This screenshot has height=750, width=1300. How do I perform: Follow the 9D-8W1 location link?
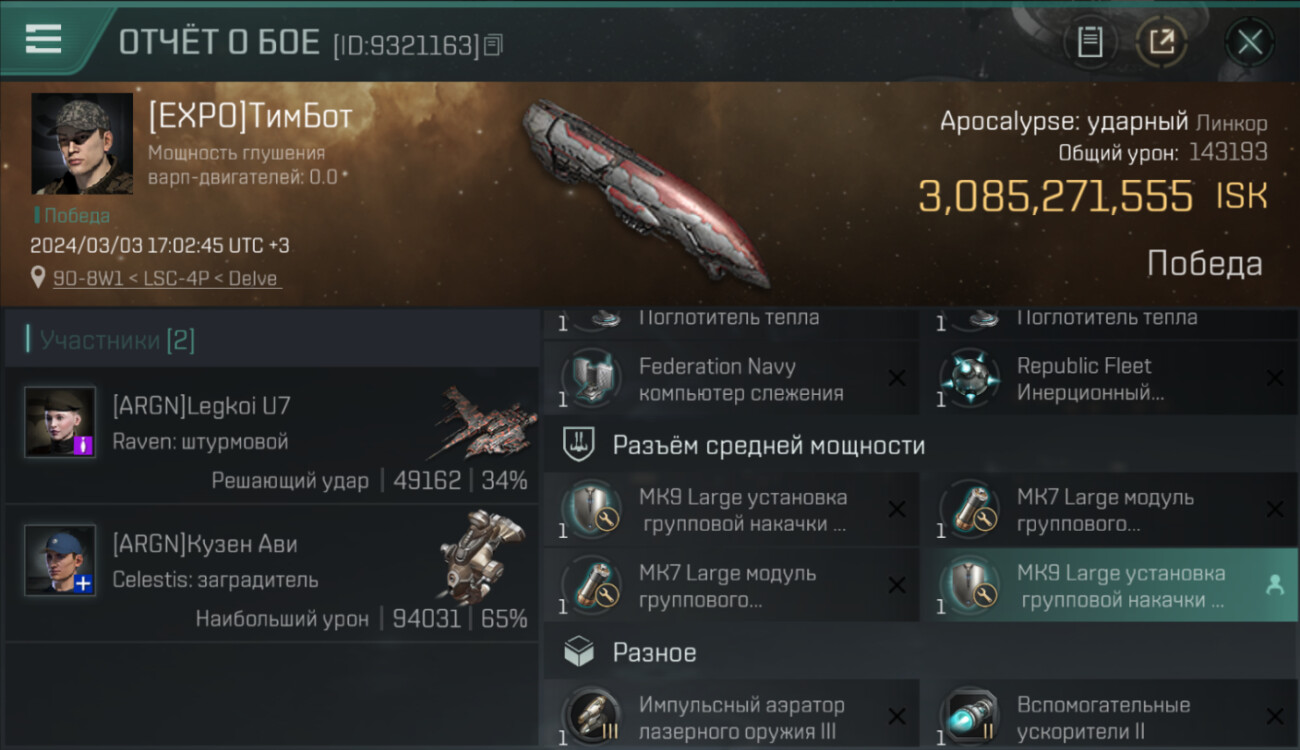pos(167,279)
